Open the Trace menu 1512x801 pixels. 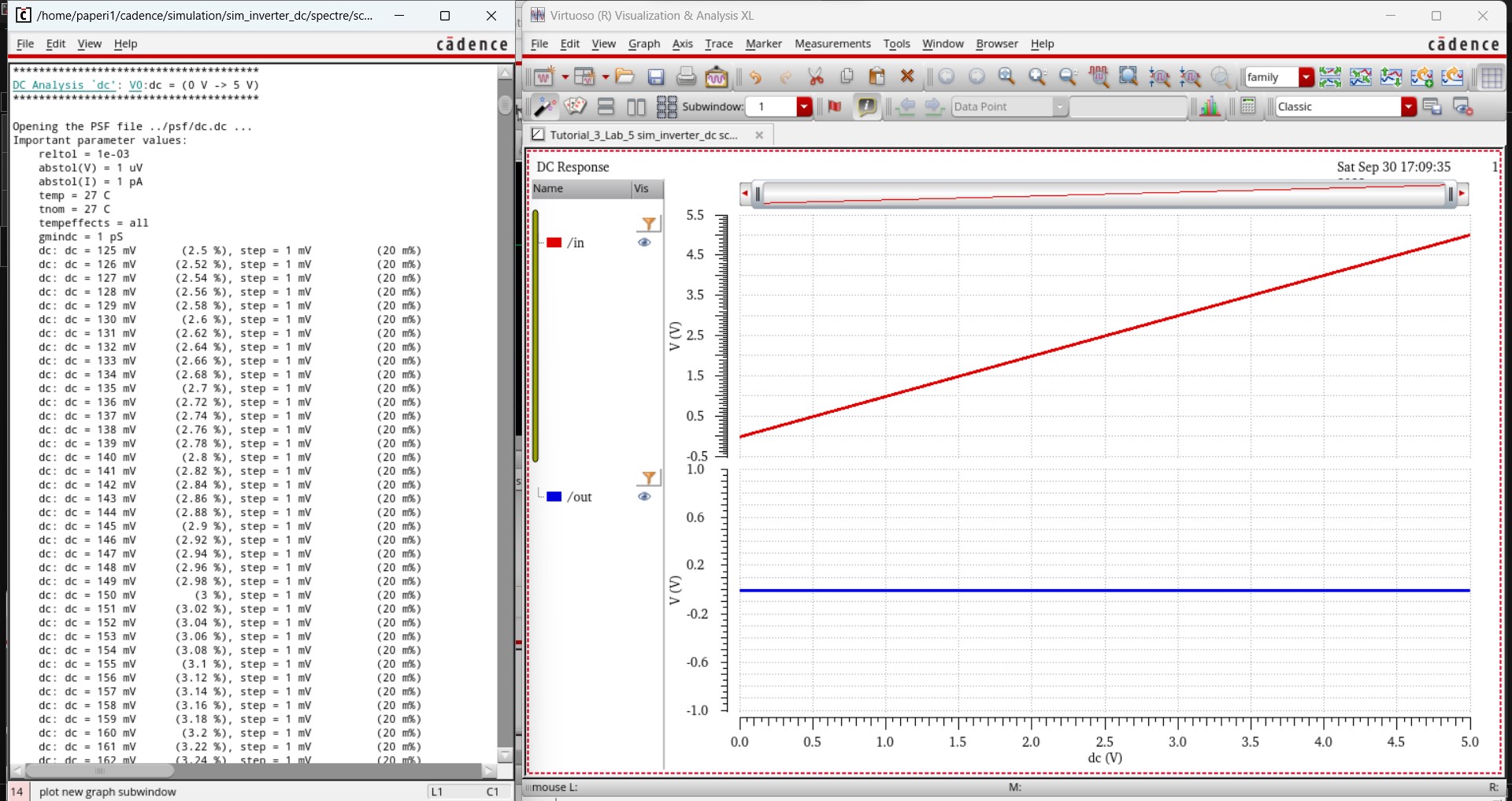(718, 44)
